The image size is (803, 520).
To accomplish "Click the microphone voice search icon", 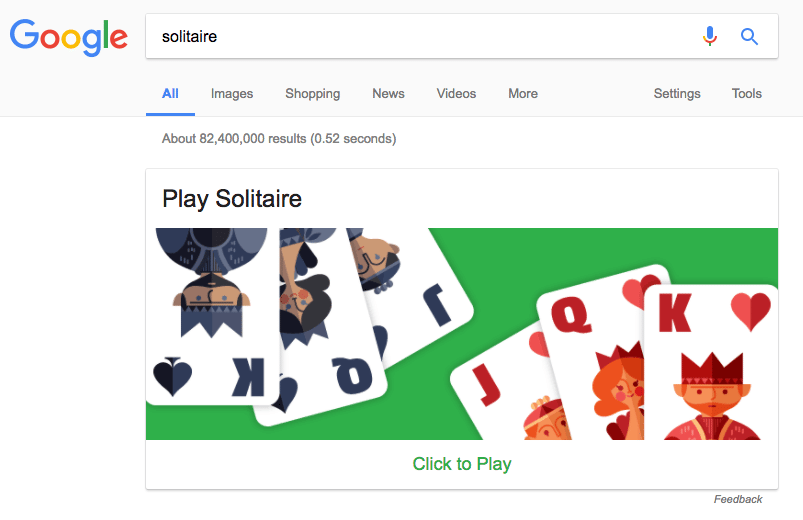I will coord(710,37).
